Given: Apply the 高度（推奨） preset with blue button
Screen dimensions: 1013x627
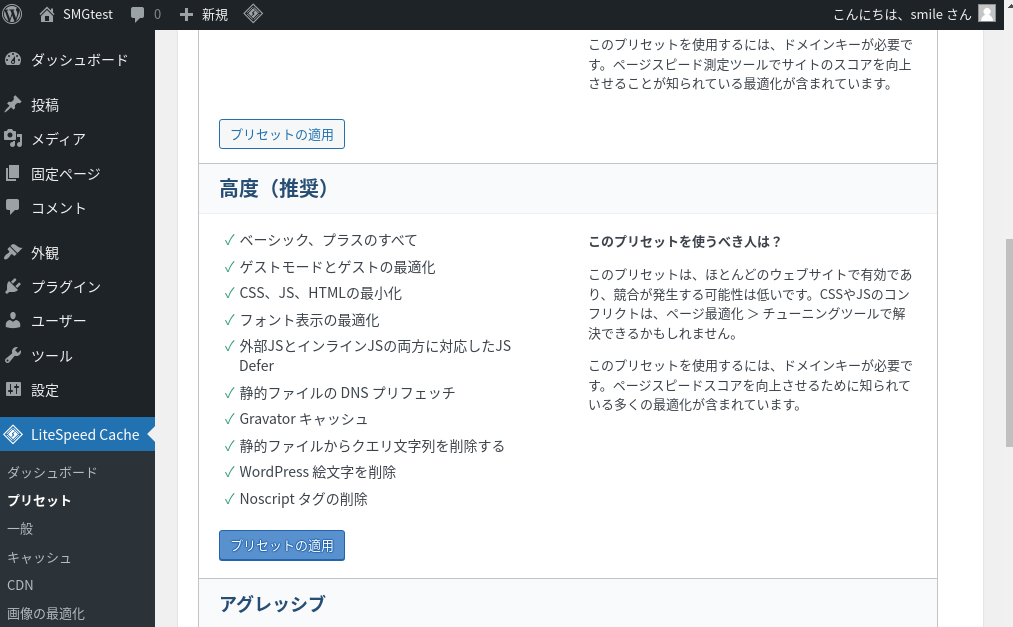Looking at the screenshot, I should (x=282, y=546).
